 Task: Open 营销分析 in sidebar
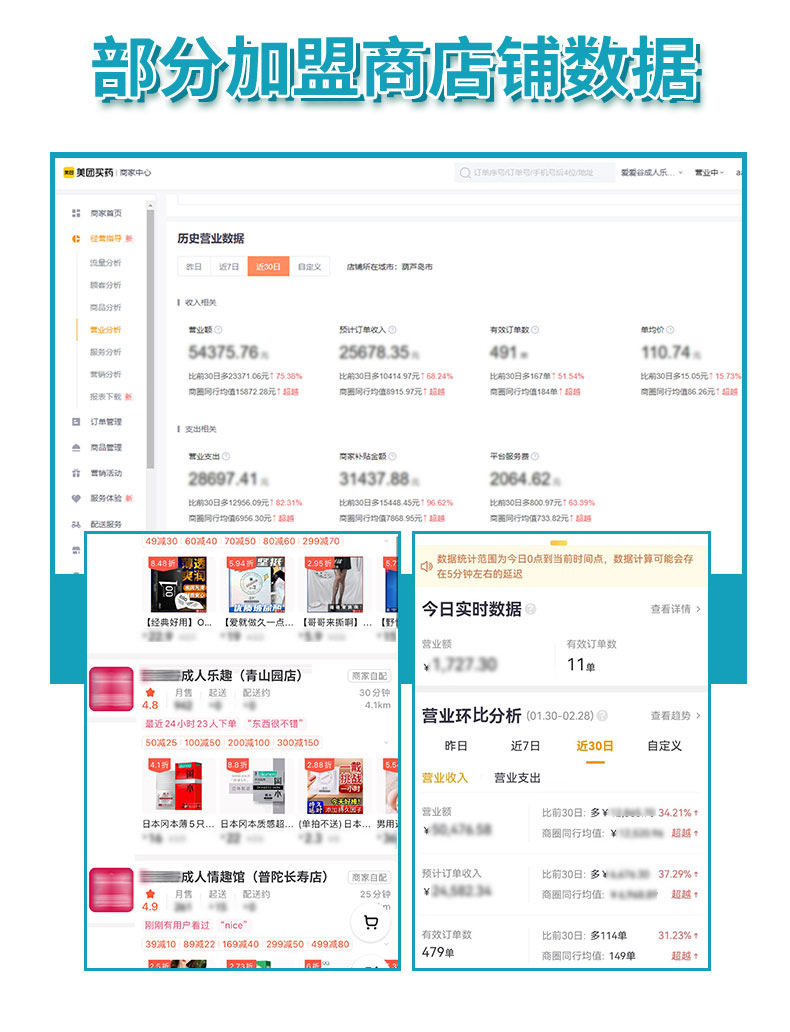(106, 374)
